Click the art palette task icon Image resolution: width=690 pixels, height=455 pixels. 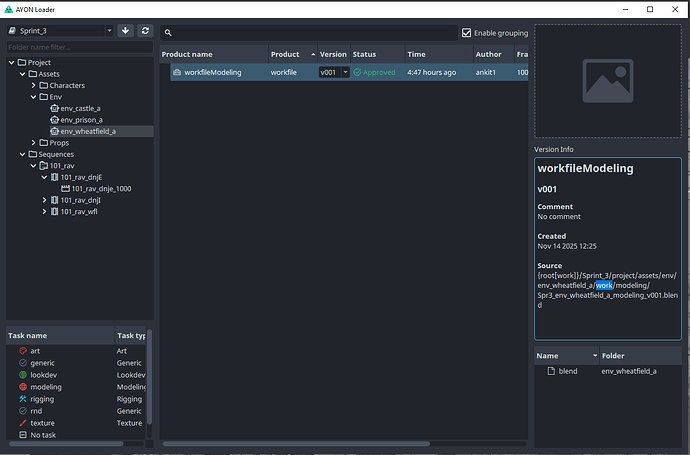pos(23,351)
